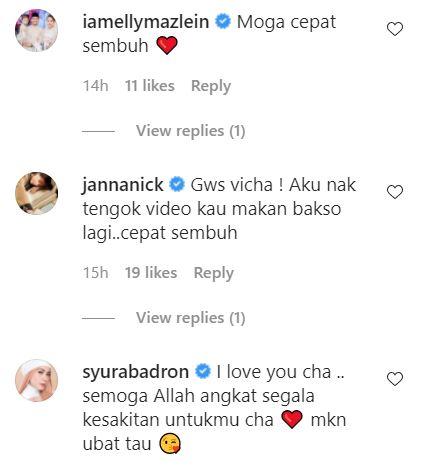Click the 14h comment timestamp
The width and height of the screenshot is (424, 467).
click(x=95, y=86)
